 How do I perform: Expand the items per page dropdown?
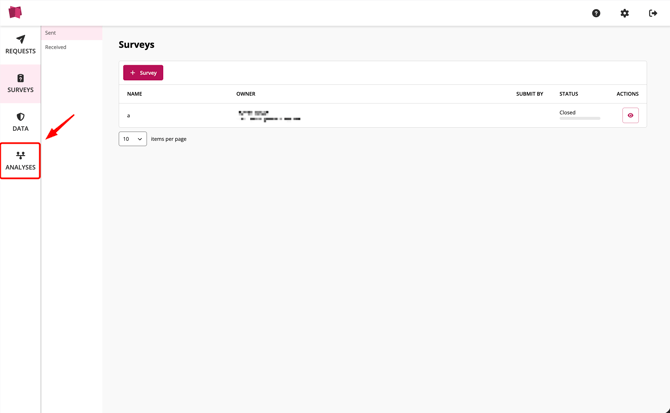(x=132, y=139)
